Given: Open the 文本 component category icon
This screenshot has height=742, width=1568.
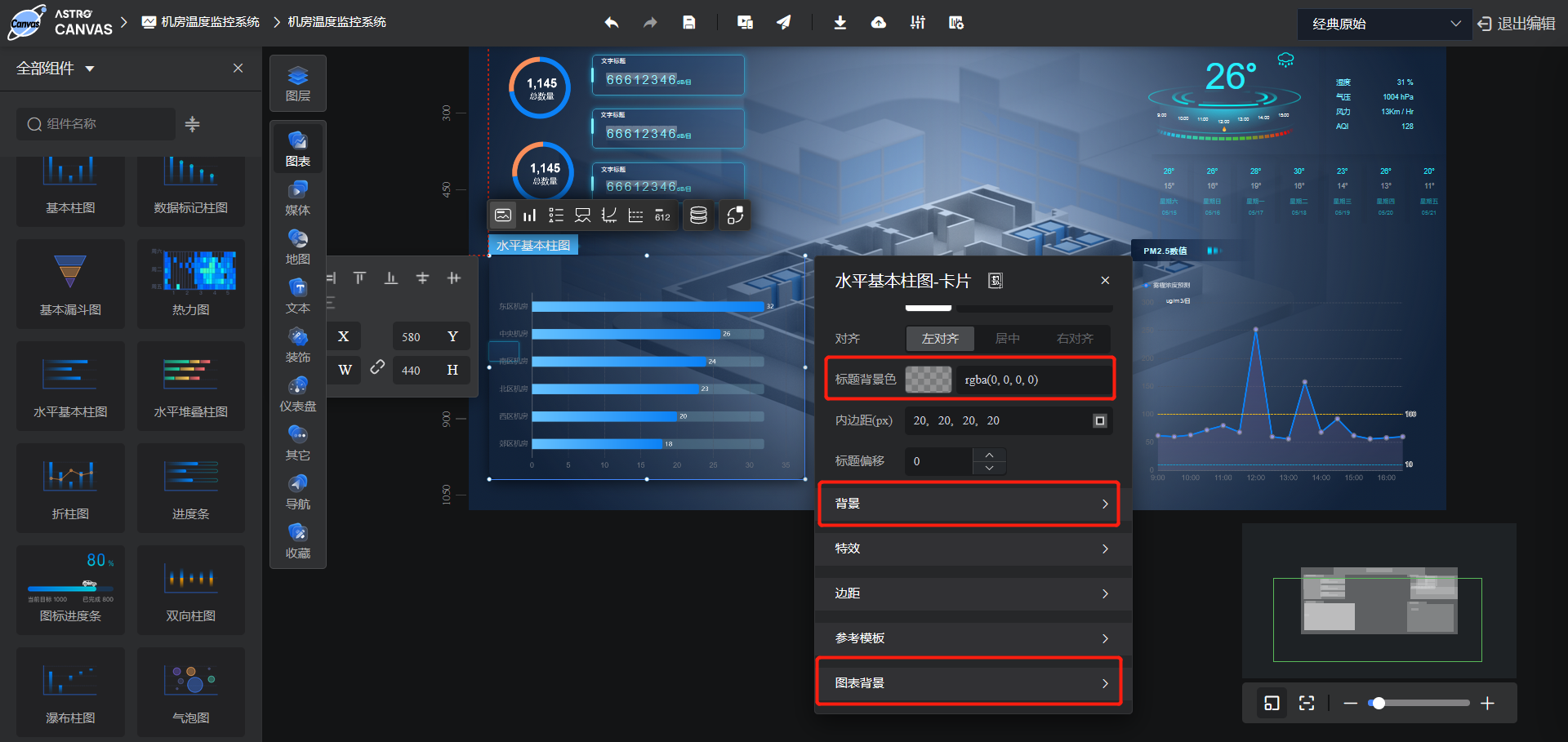Looking at the screenshot, I should coord(297,294).
